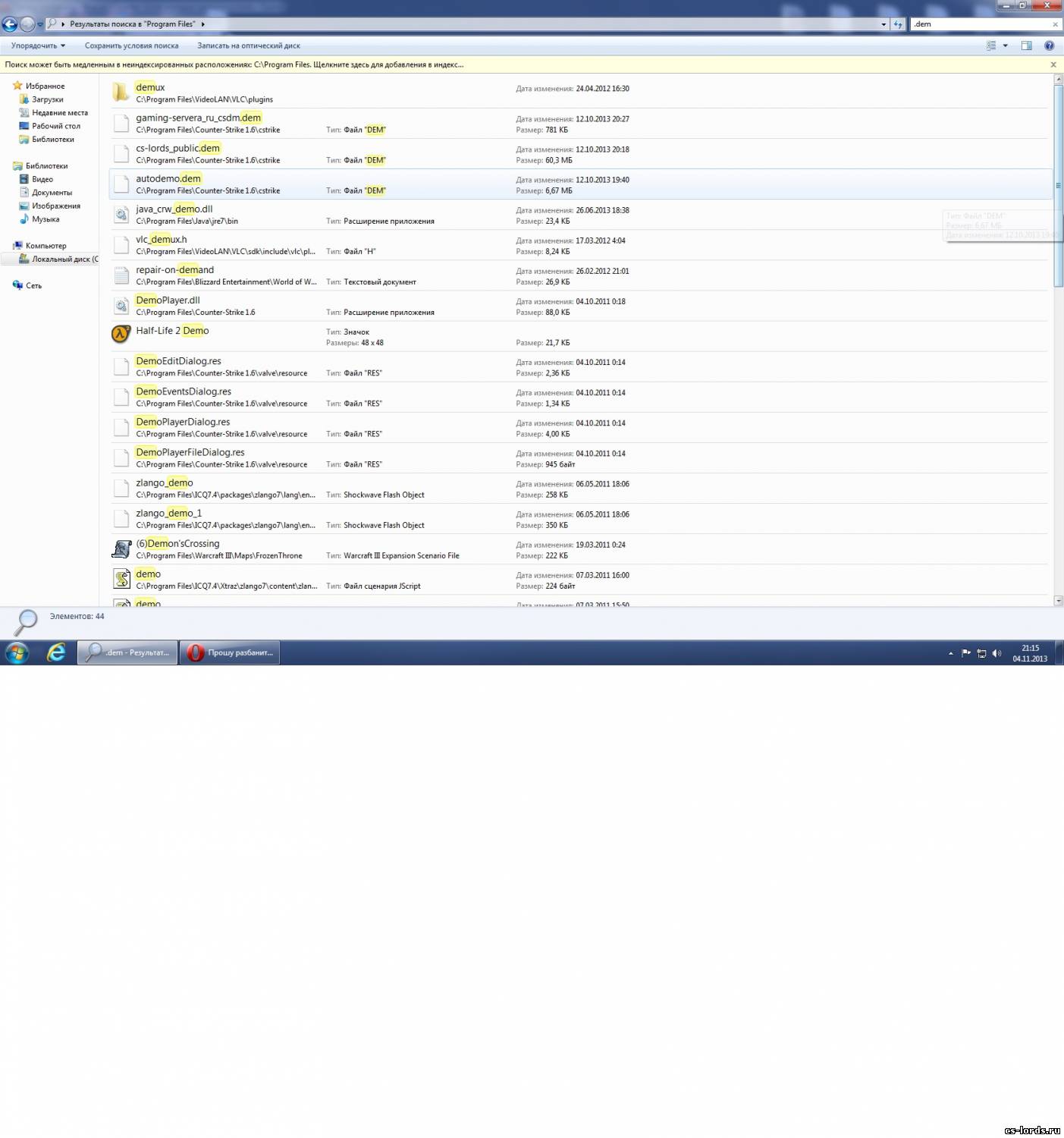Switch to the .dem search results taskbar button

[127, 652]
